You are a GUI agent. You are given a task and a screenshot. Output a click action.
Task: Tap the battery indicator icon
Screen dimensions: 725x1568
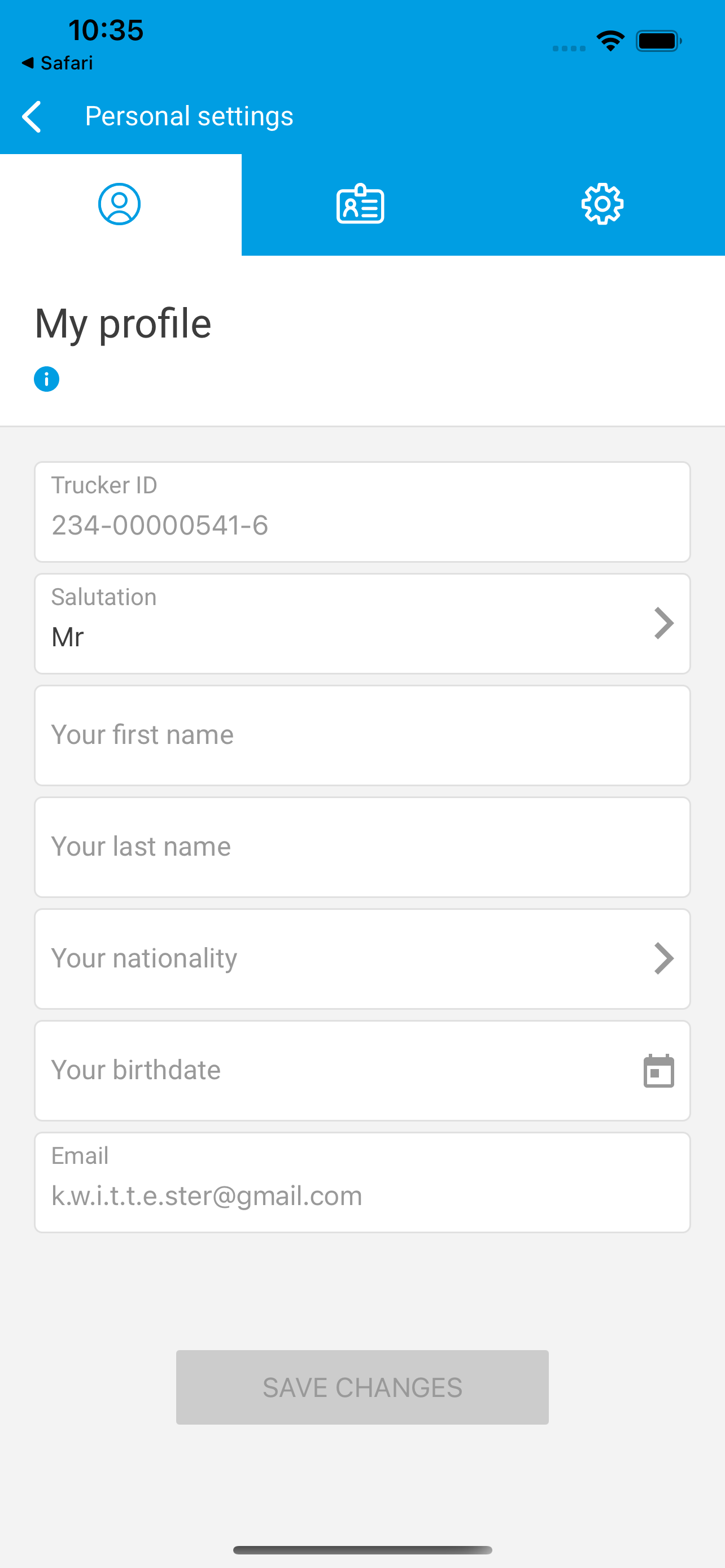pos(658,41)
